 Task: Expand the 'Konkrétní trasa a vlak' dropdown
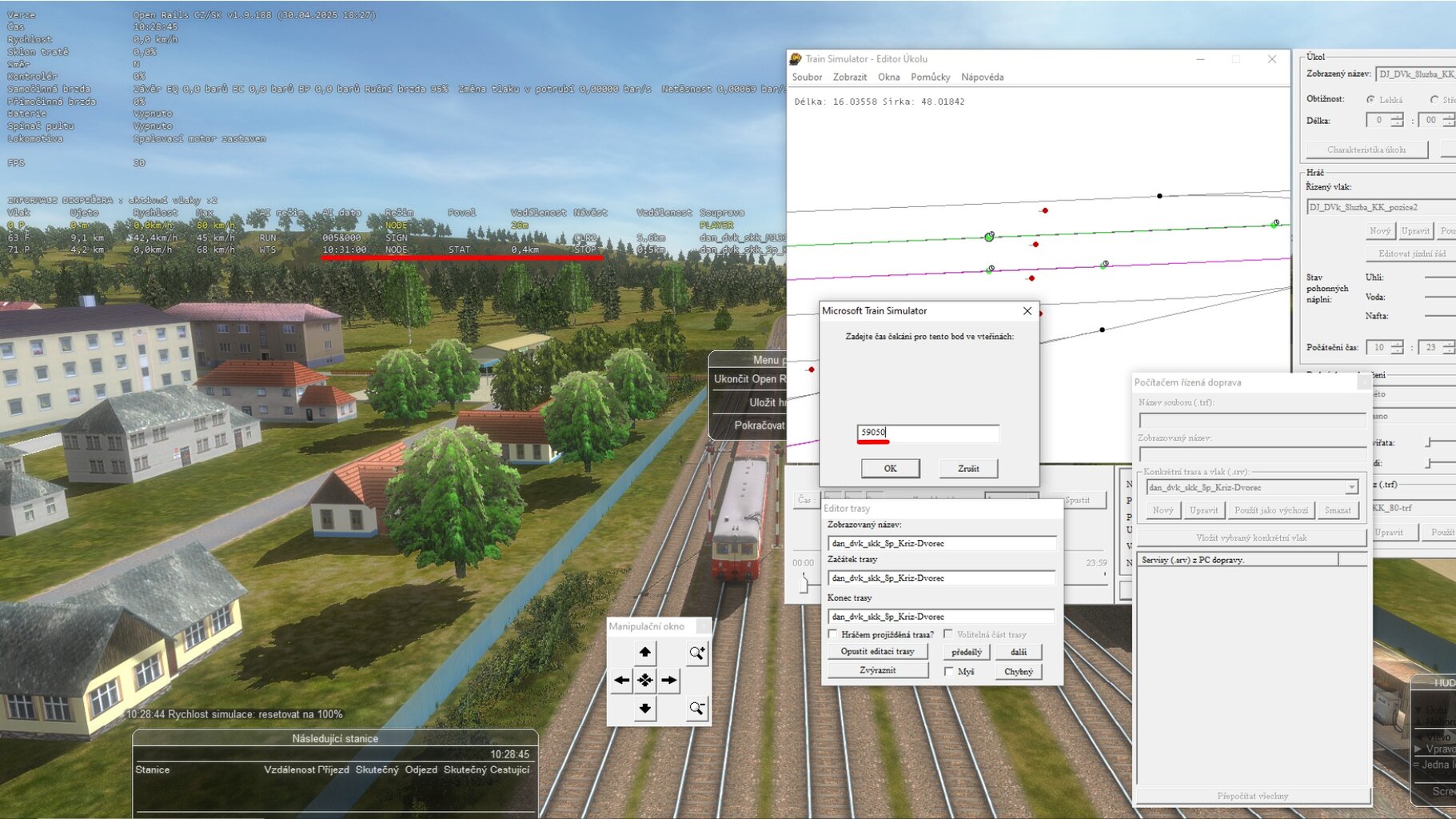[1351, 487]
